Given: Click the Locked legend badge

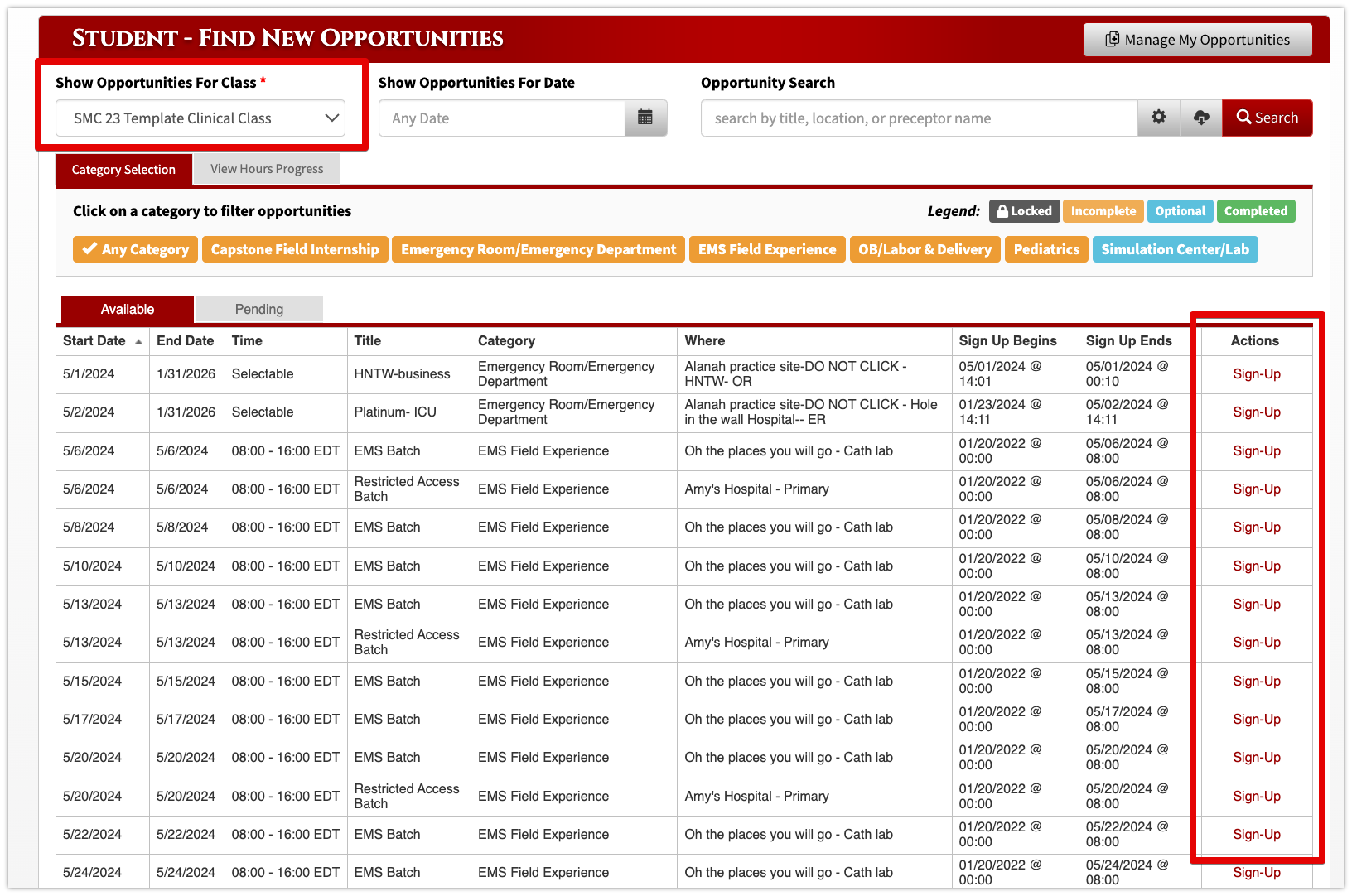Looking at the screenshot, I should (x=1024, y=211).
